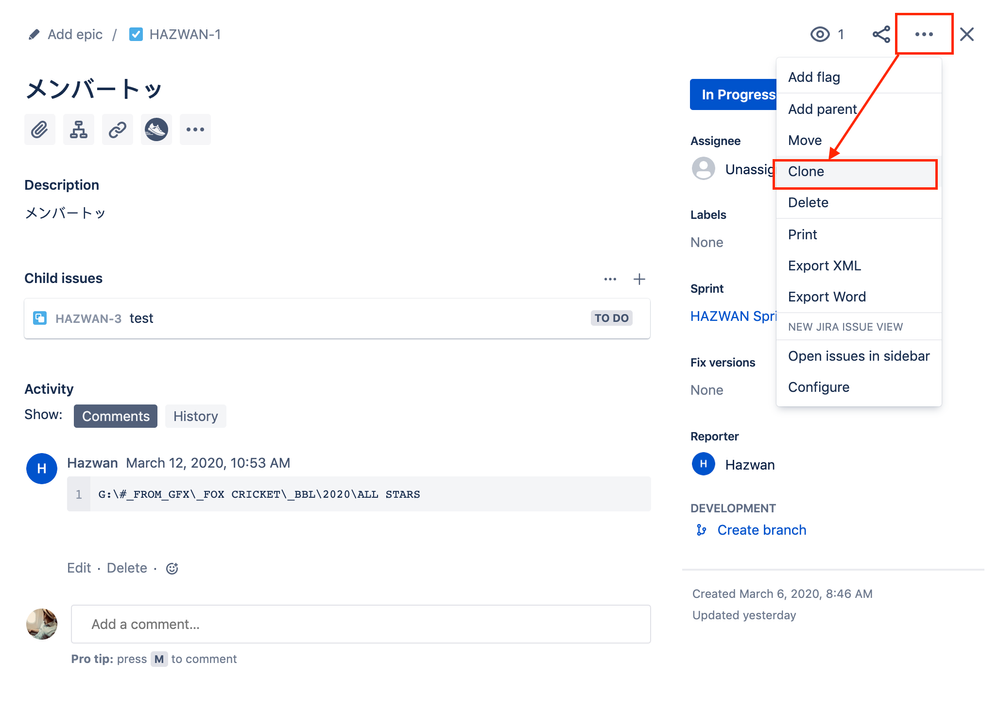Click the link issue chain icon

[x=117, y=129]
